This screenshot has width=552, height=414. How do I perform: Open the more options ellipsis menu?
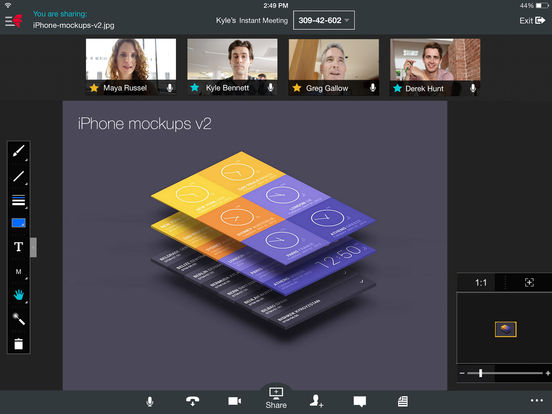click(x=537, y=400)
